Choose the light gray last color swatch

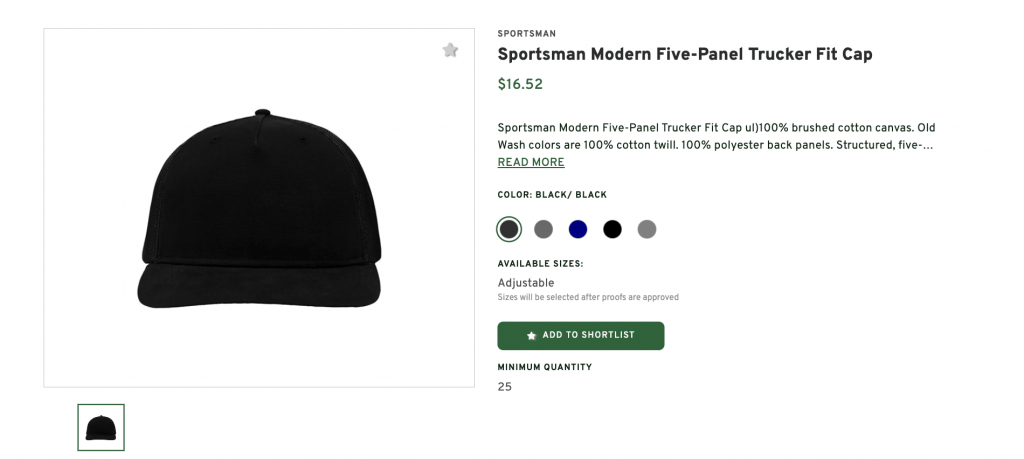coord(647,229)
